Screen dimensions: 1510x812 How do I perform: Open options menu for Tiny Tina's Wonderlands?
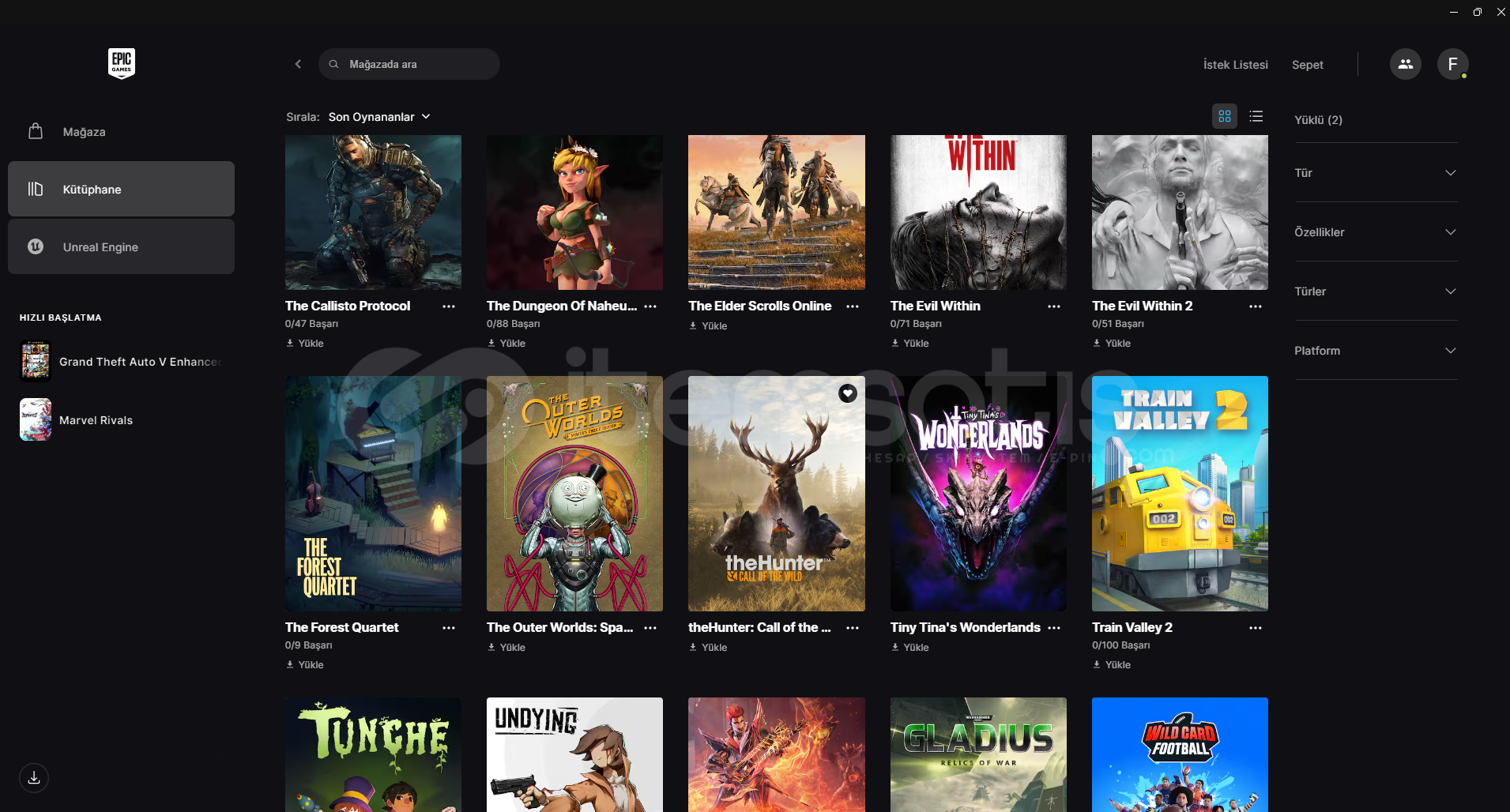point(1054,628)
